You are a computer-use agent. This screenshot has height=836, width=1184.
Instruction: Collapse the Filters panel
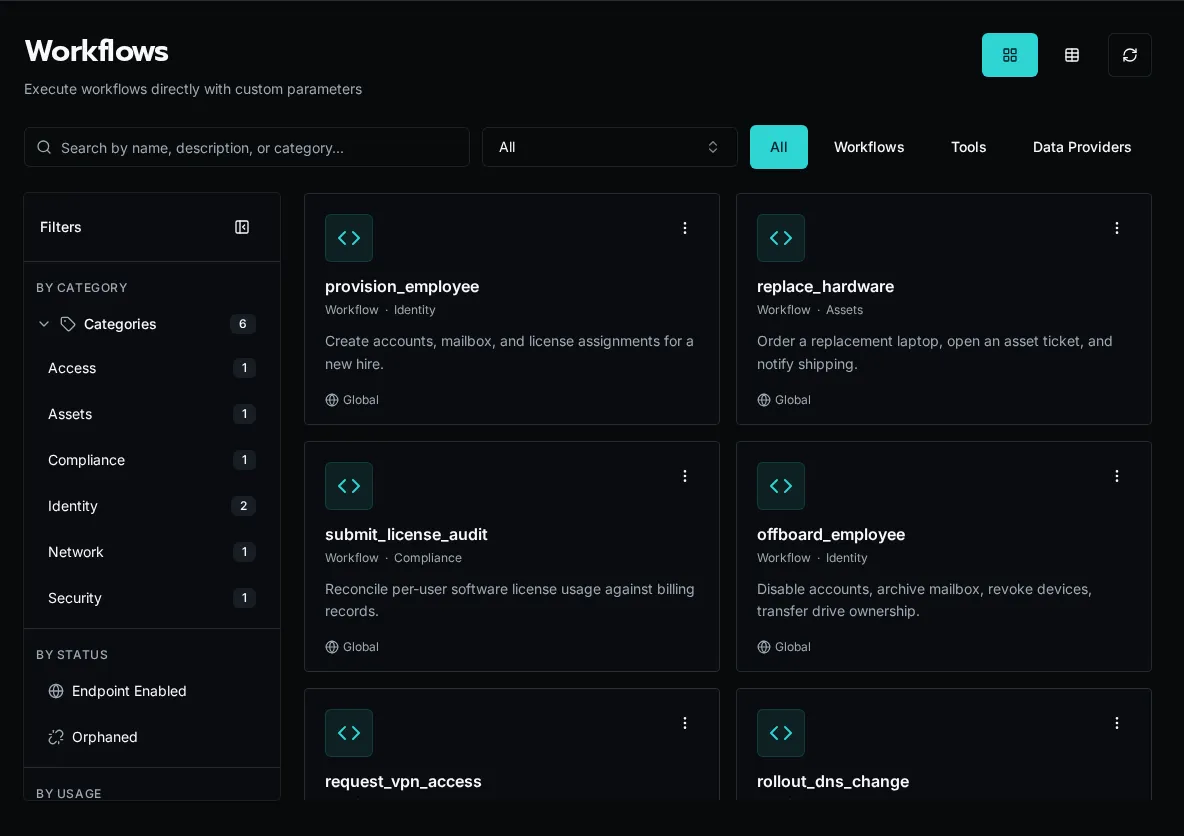pos(242,227)
